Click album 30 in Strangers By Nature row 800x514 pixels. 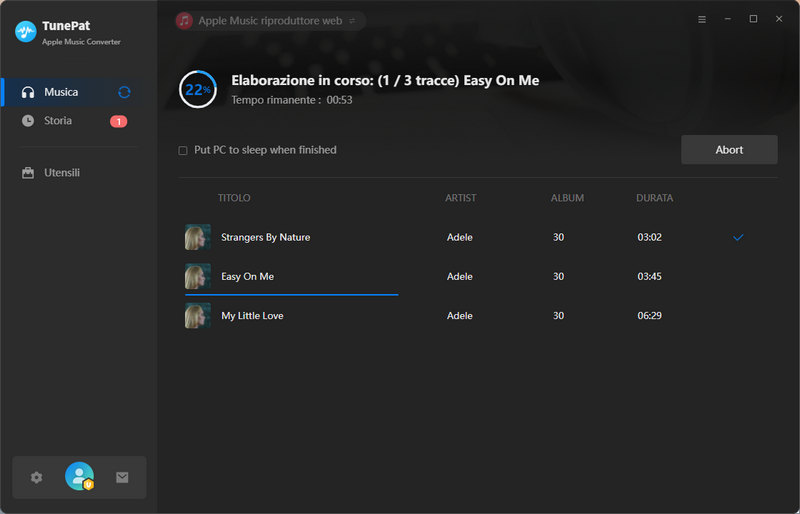pos(559,237)
